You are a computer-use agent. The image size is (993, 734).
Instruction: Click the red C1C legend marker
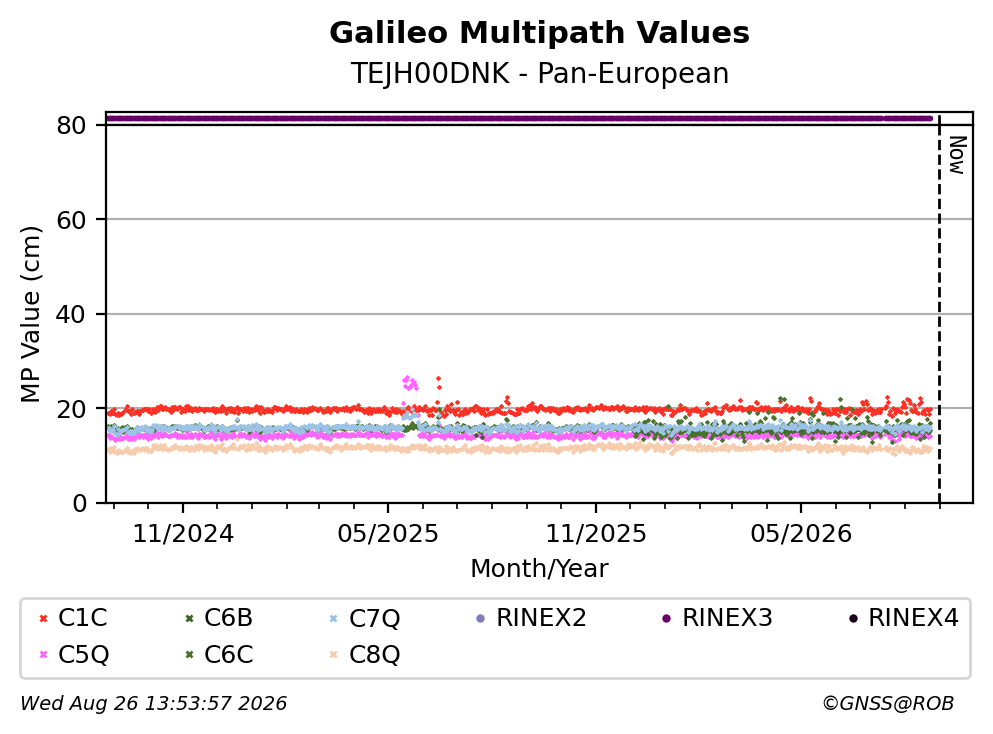click(44, 618)
